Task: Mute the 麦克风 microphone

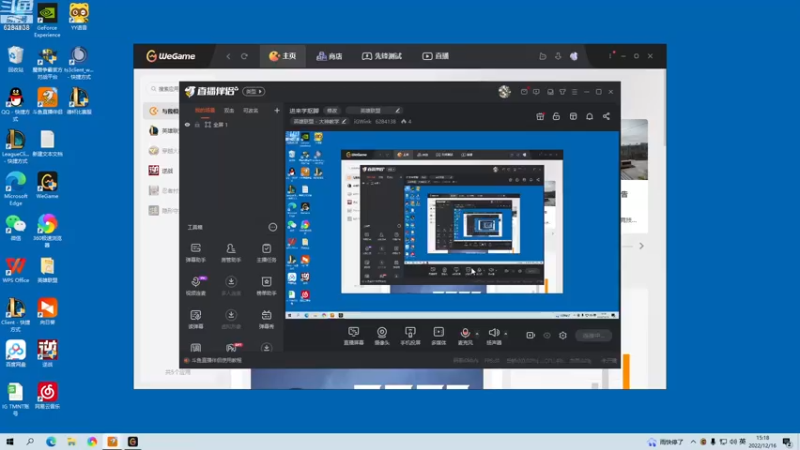Action: (x=465, y=336)
